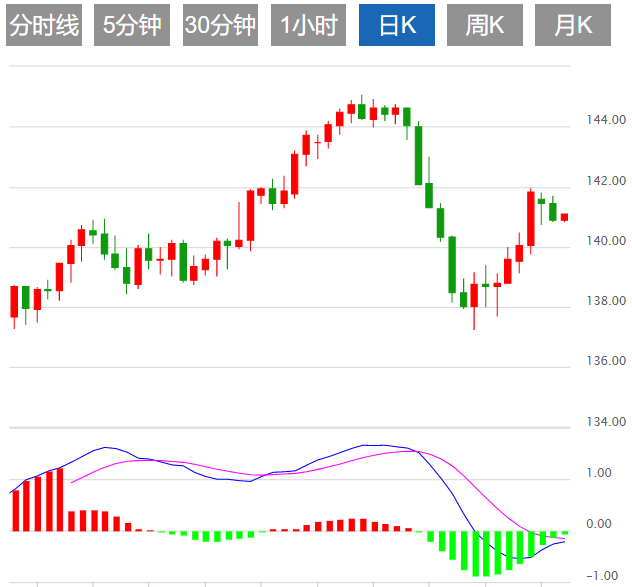
Task: Click the 138.00 price axis label
Action: (606, 301)
